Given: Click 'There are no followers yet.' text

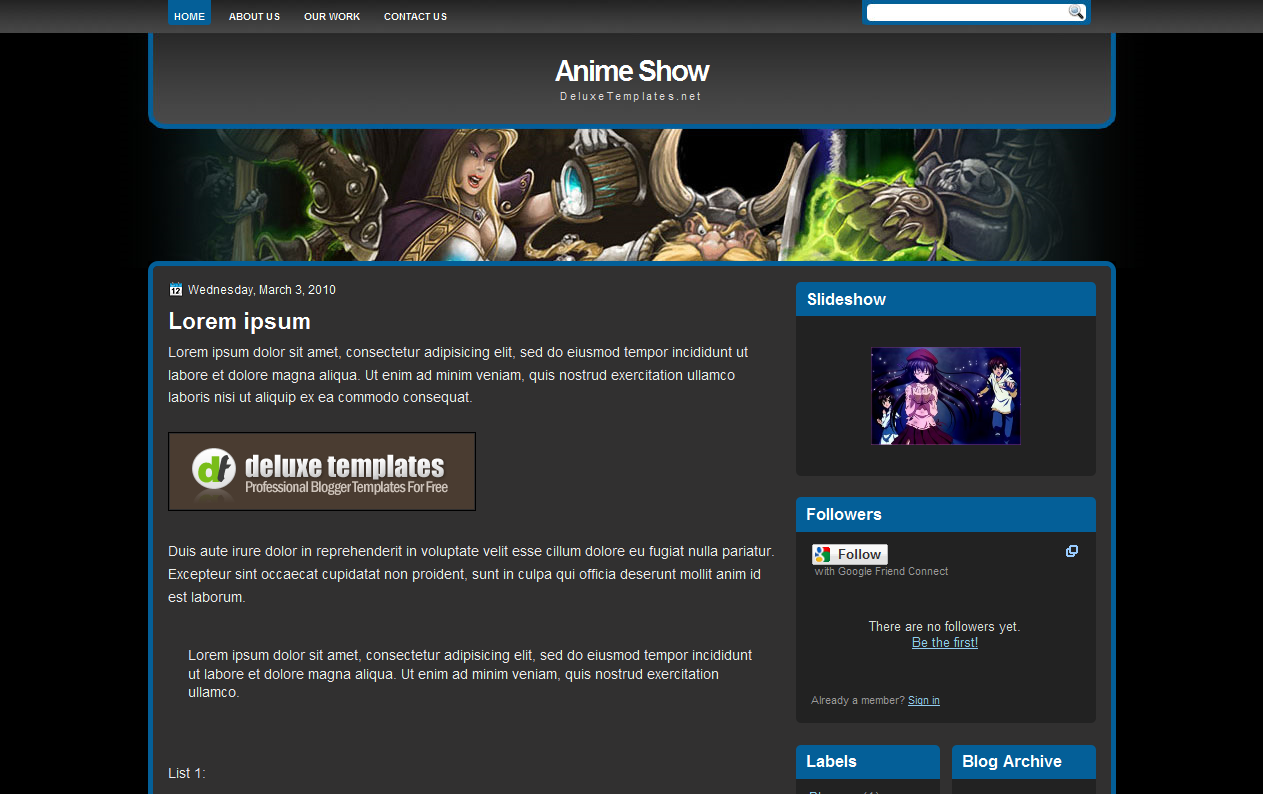Looking at the screenshot, I should coord(945,627).
